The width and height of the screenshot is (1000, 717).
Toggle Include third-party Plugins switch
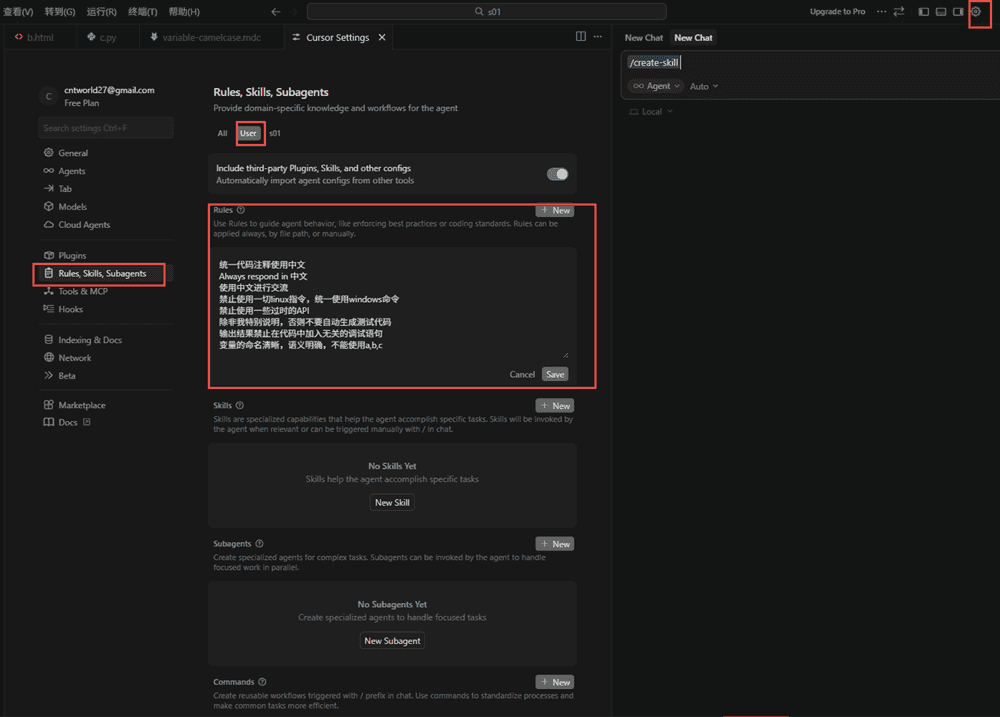557,174
